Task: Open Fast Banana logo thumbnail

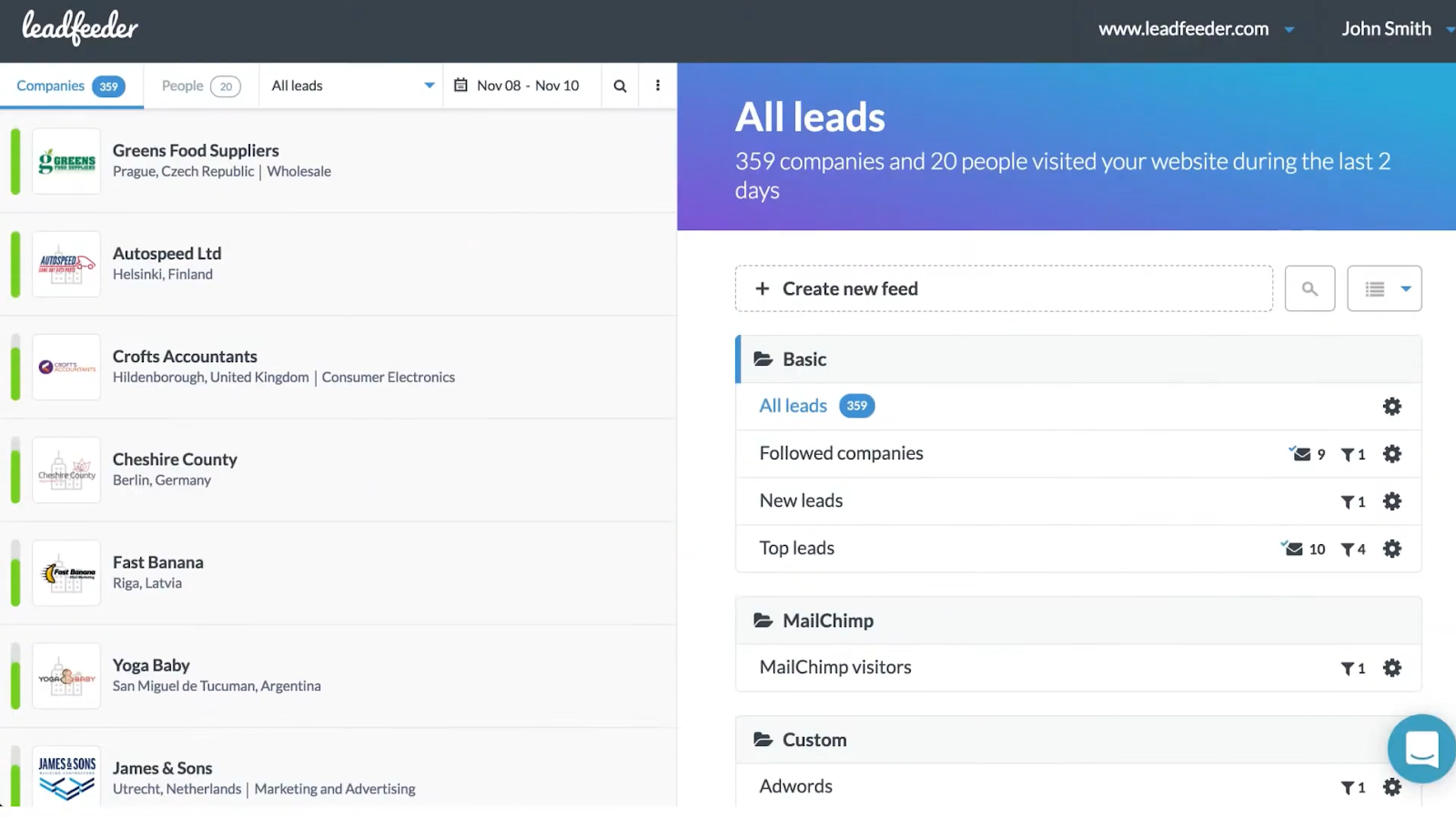Action: pyautogui.click(x=66, y=572)
